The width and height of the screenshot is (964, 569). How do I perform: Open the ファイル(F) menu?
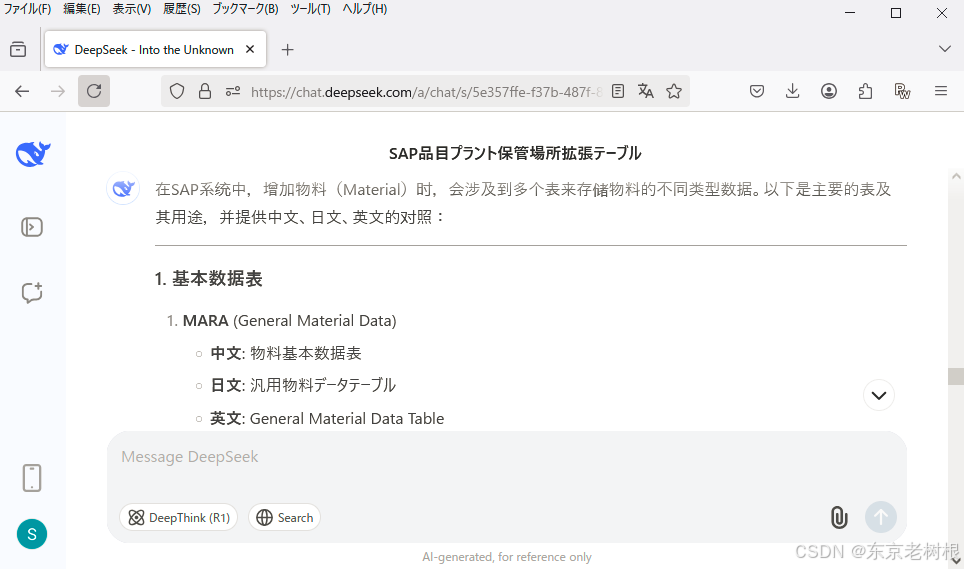(x=28, y=9)
